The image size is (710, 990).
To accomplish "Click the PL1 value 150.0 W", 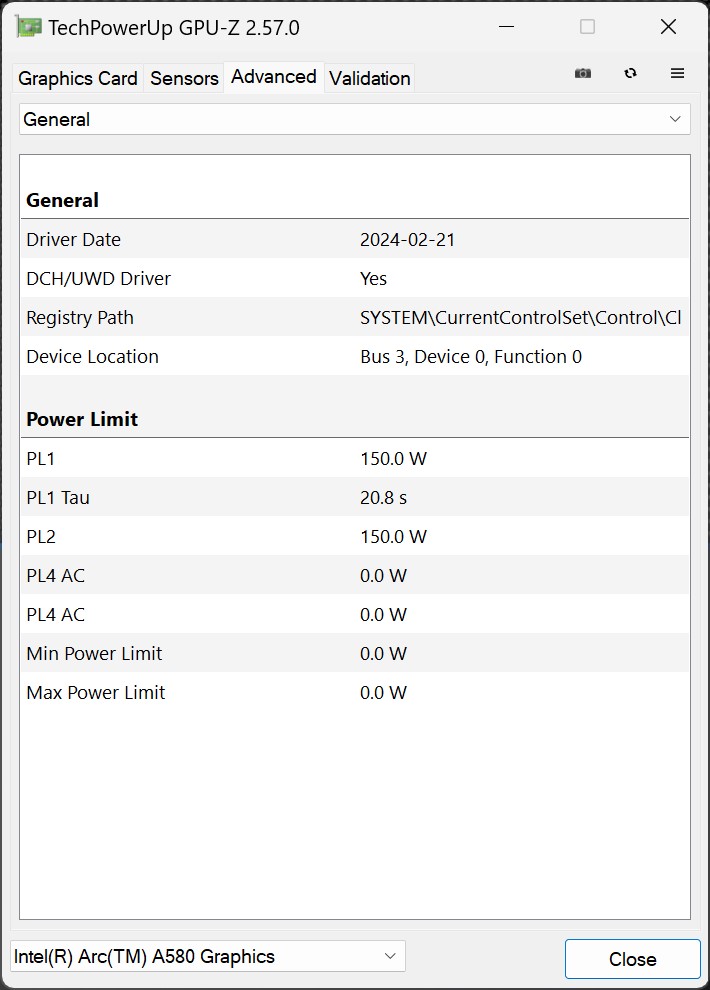I will (x=393, y=458).
